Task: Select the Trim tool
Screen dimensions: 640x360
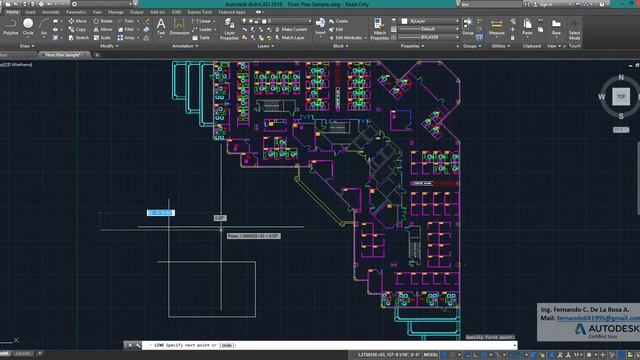Action: (126, 21)
